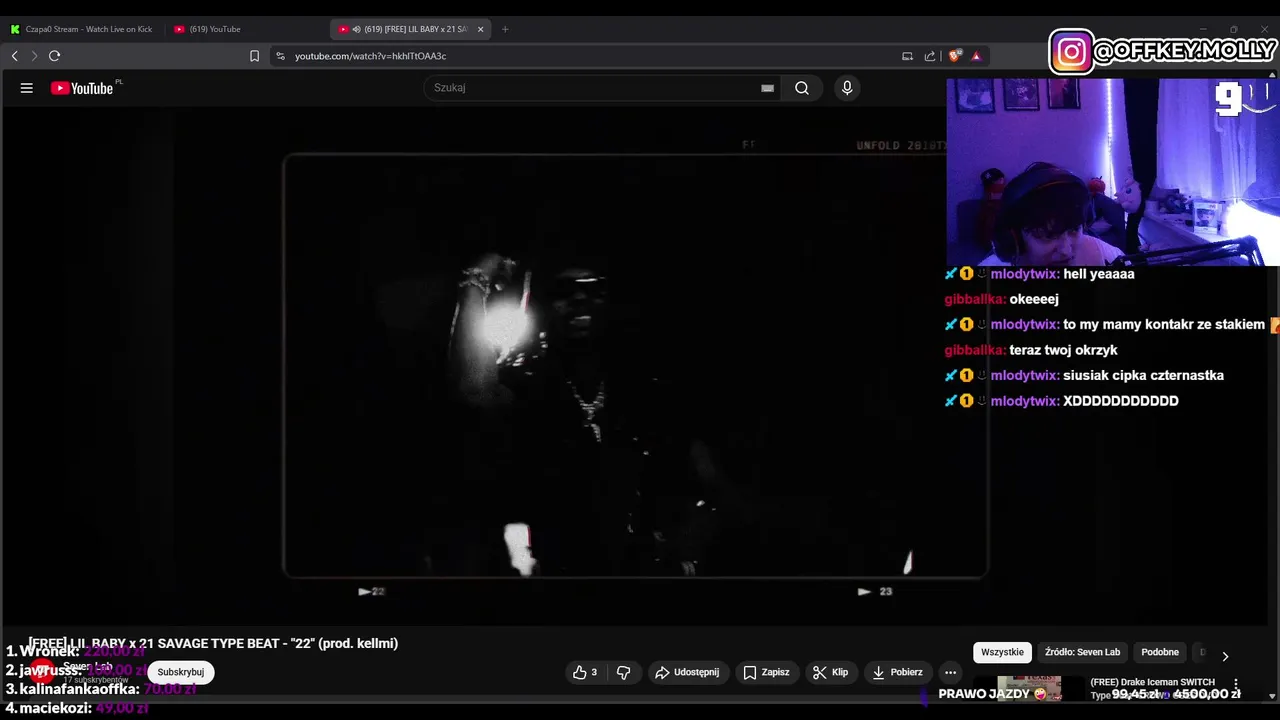Go back using the browser back arrow
This screenshot has width=1280, height=720.
pyautogui.click(x=15, y=56)
